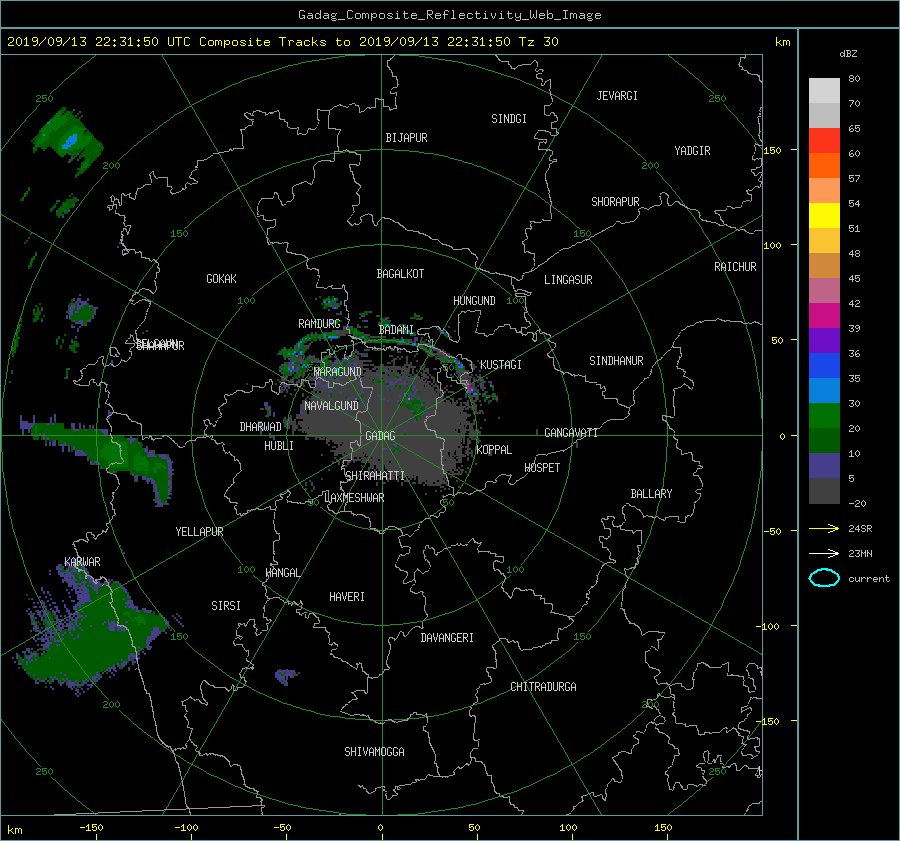Click the '57' value in dBZ legend
The height and width of the screenshot is (841, 900).
click(854, 179)
